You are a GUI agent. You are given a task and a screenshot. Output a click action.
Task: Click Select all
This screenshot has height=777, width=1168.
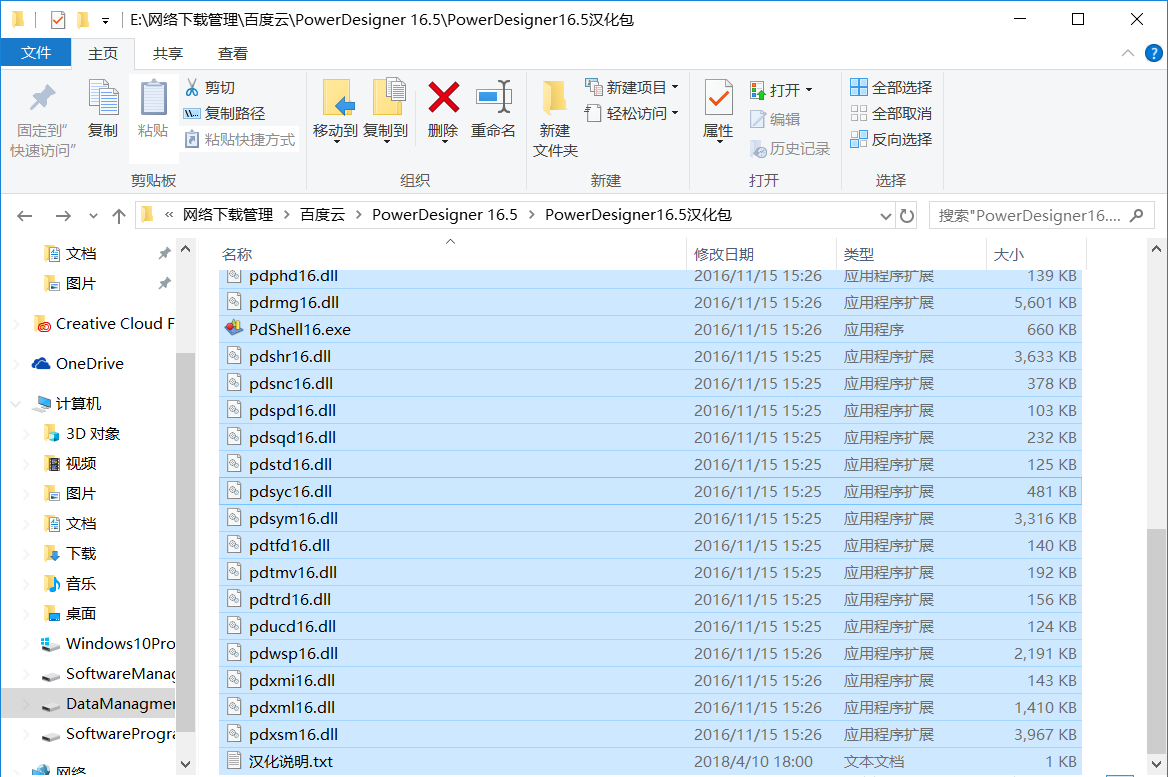(892, 87)
